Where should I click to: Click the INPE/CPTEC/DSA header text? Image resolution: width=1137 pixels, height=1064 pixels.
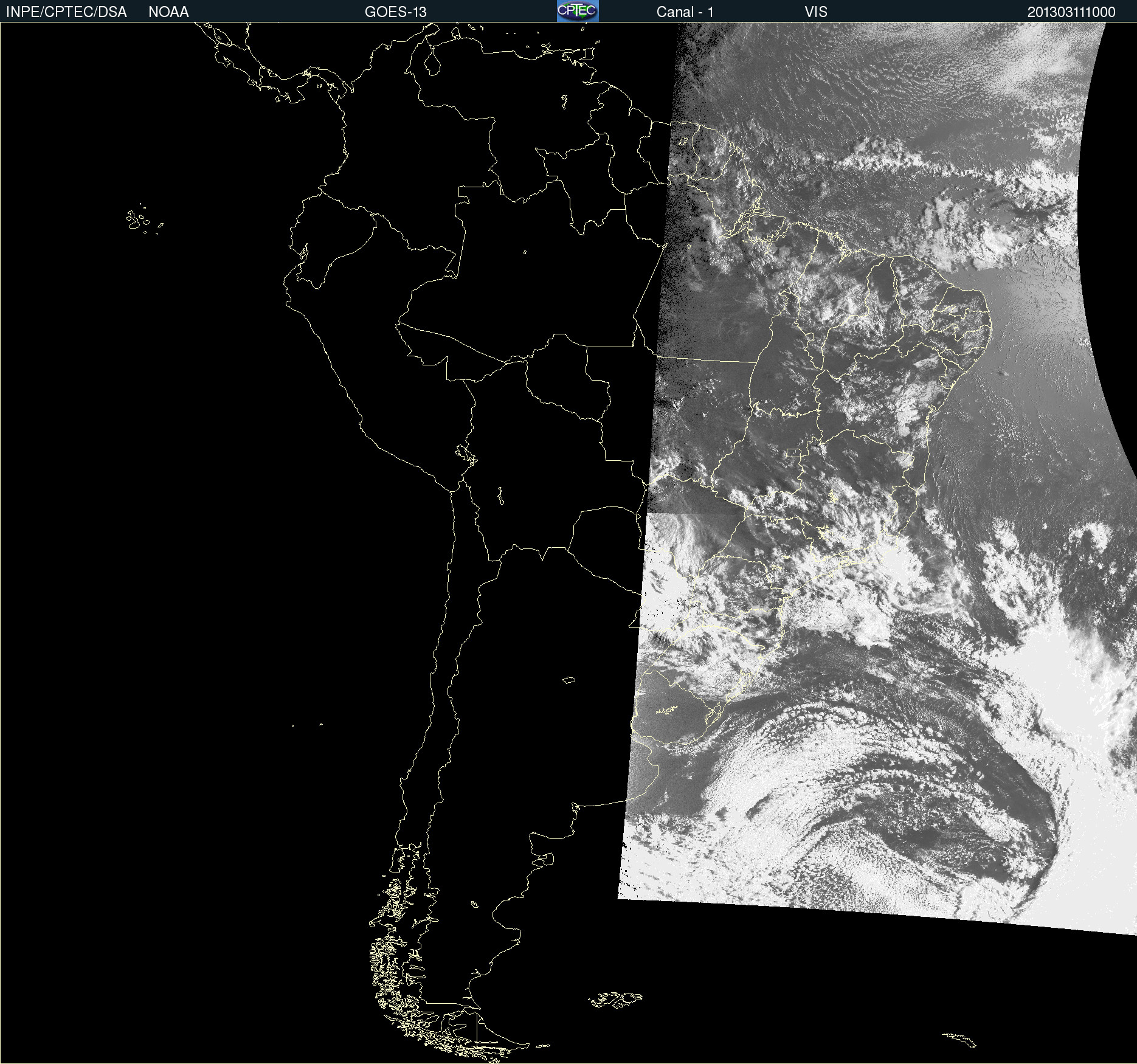pyautogui.click(x=66, y=12)
